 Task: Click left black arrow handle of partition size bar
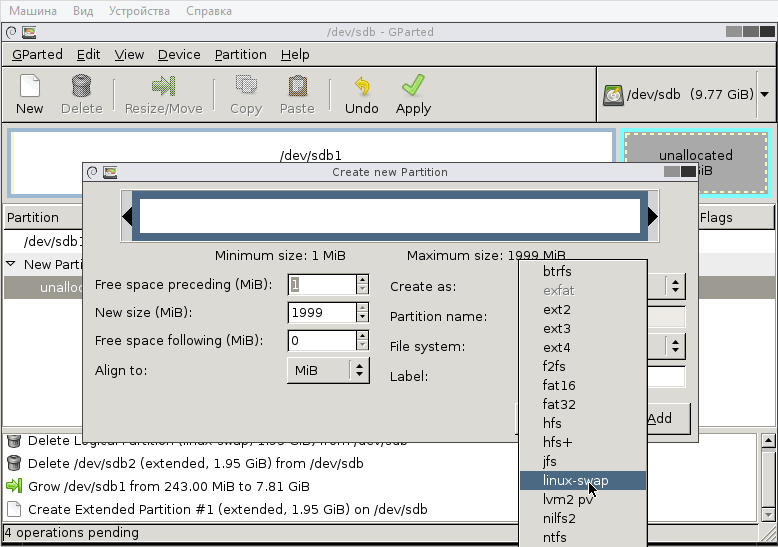pyautogui.click(x=127, y=216)
